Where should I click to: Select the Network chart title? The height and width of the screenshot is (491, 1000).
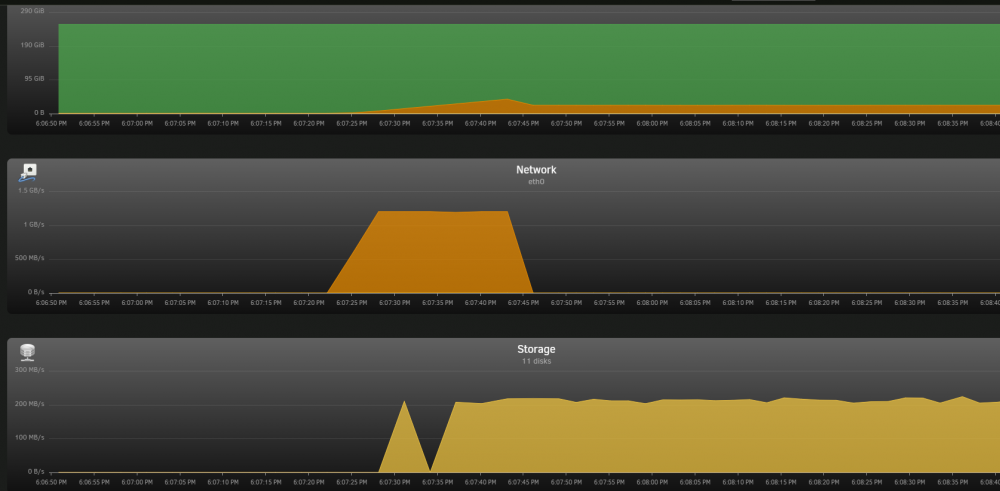tap(536, 170)
